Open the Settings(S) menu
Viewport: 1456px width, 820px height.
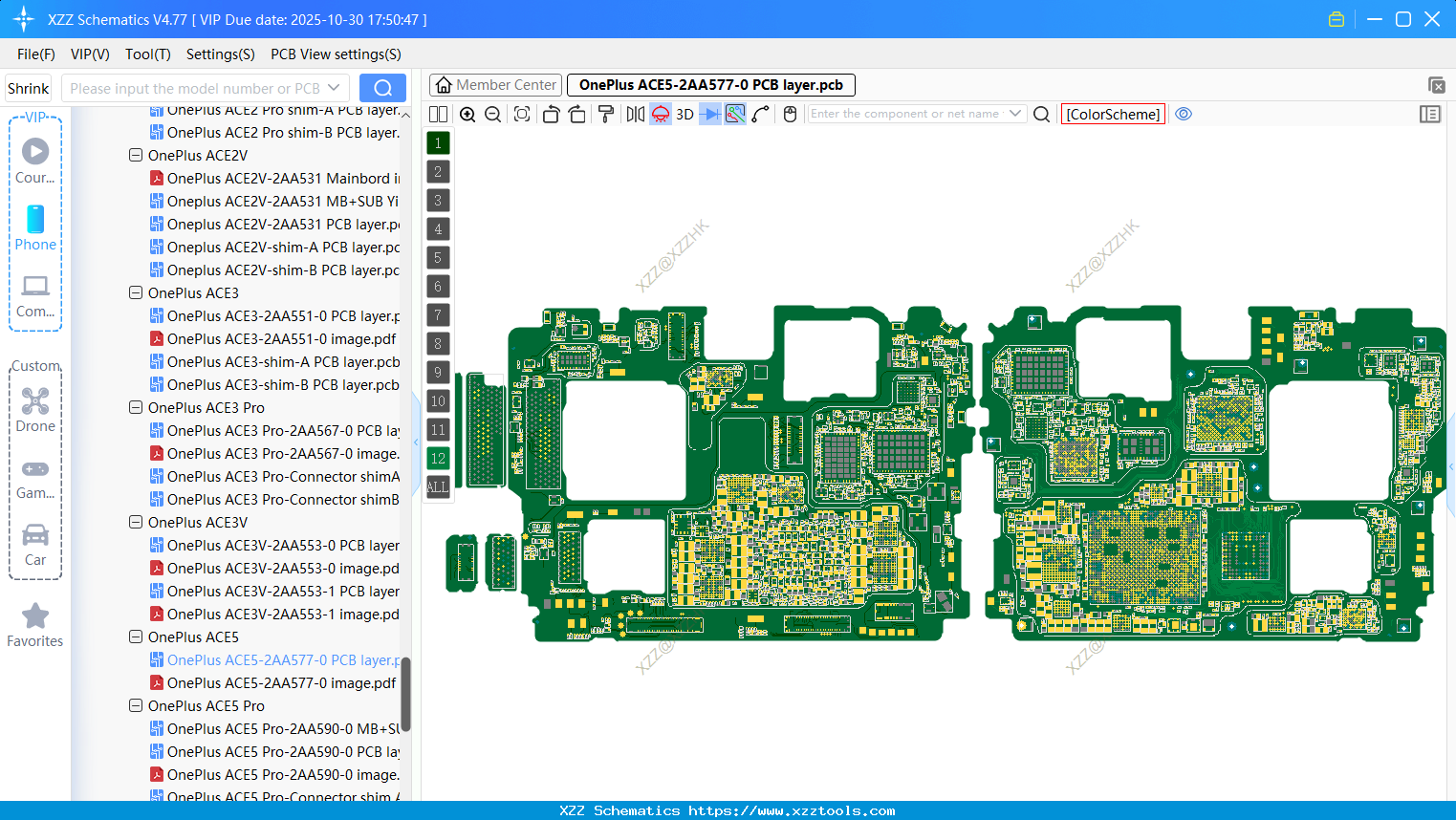pos(220,54)
